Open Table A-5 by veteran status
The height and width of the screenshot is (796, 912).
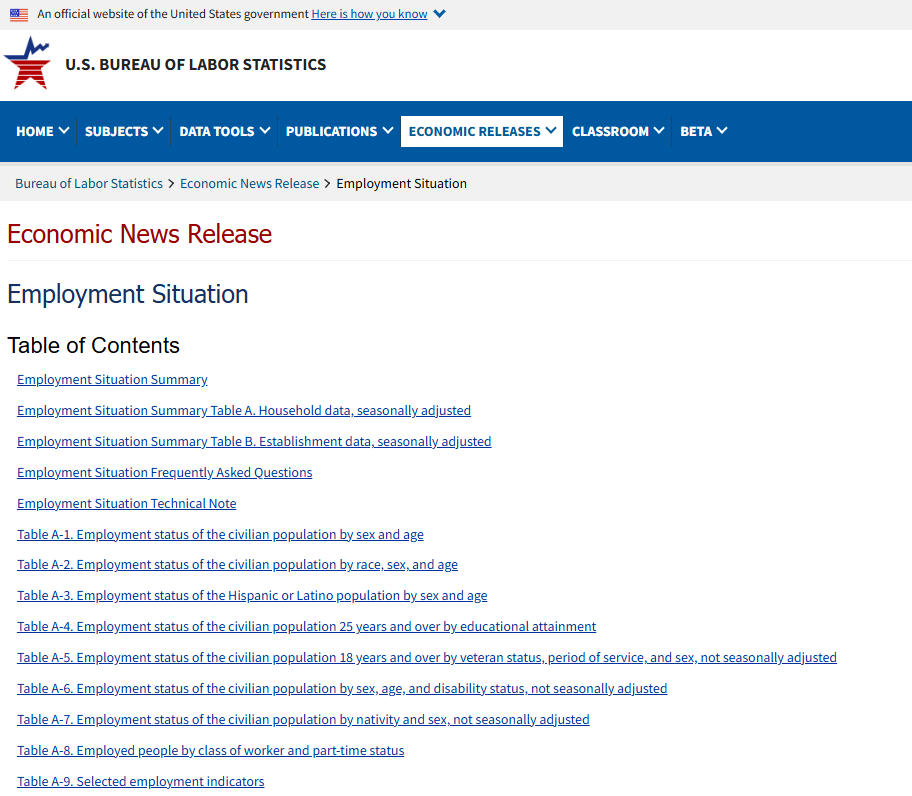point(427,658)
